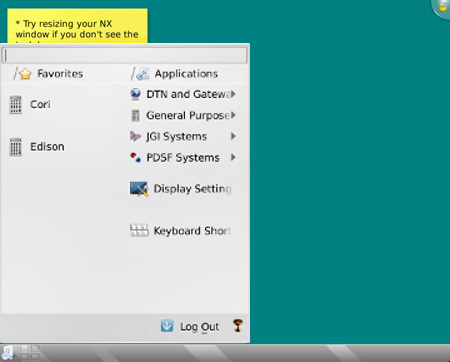Expand the PDSF Systems submenu arrow
The width and height of the screenshot is (450, 362).
click(x=233, y=157)
